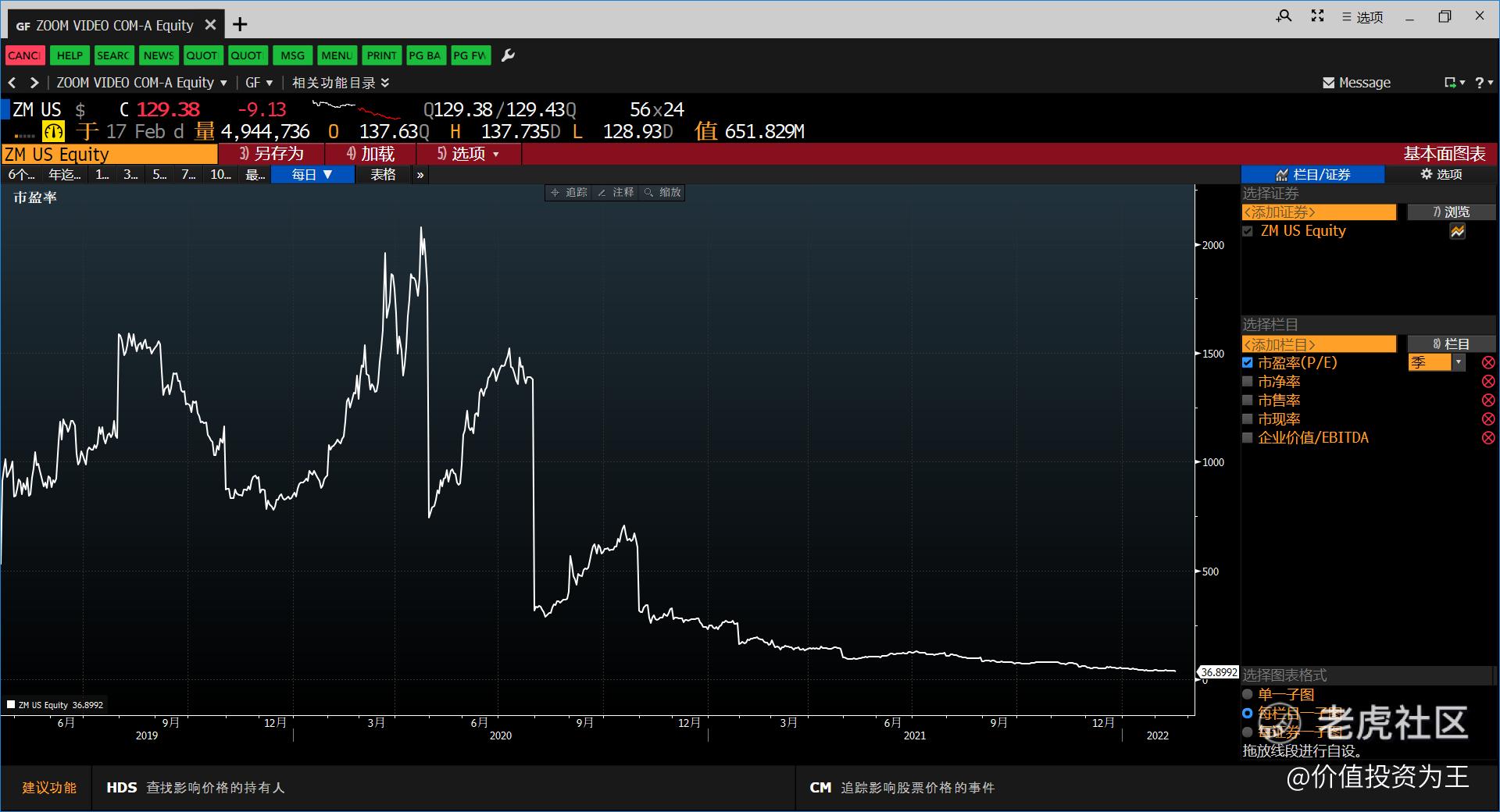Viewport: 1500px width, 812px height.
Task: Select the 3-year range tab
Action: click(x=130, y=175)
